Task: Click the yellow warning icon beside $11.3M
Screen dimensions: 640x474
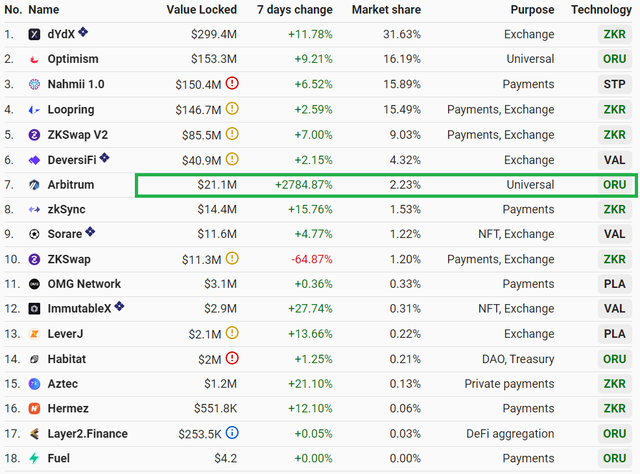Action: 232,258
